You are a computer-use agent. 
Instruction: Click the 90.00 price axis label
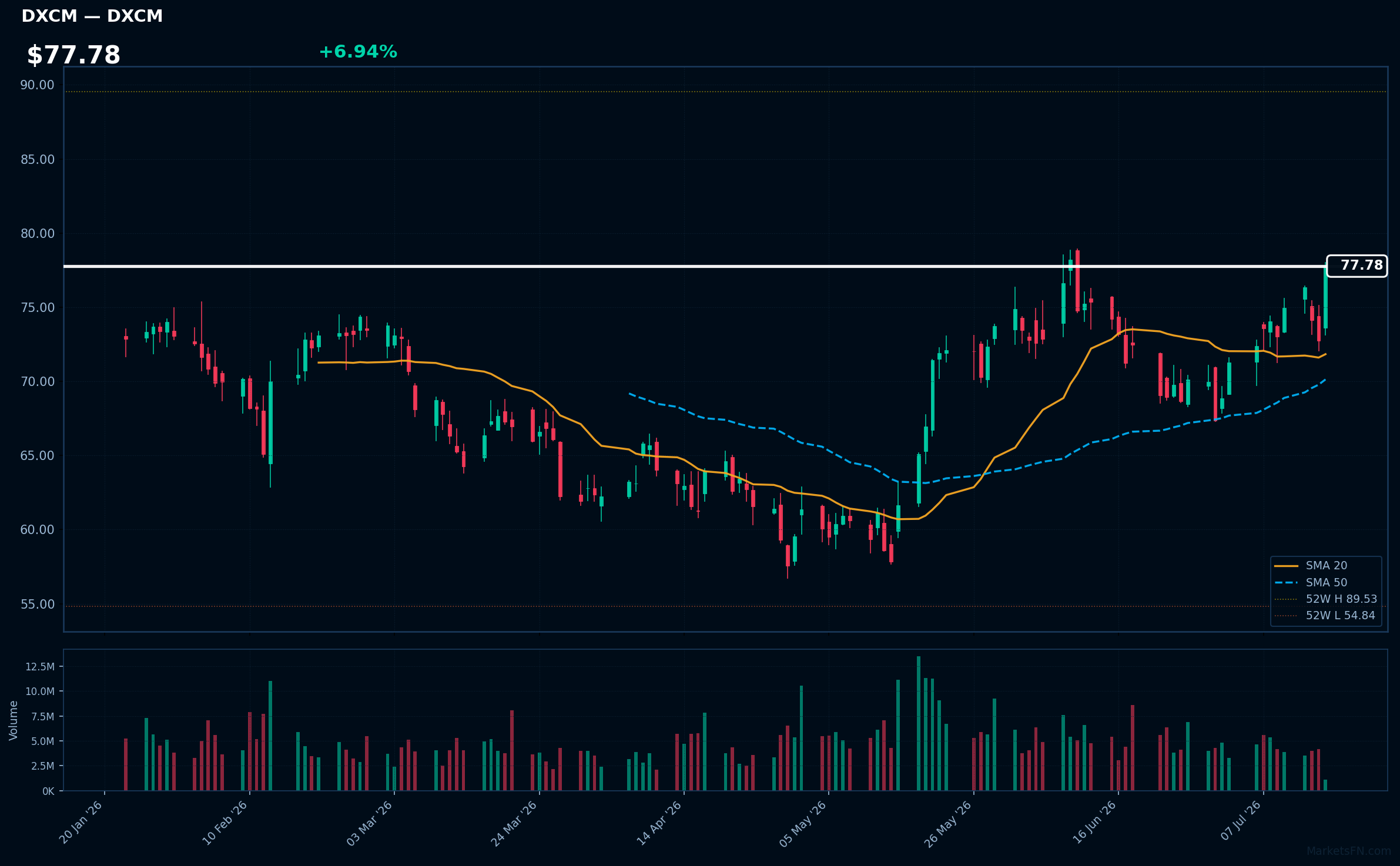pos(37,85)
